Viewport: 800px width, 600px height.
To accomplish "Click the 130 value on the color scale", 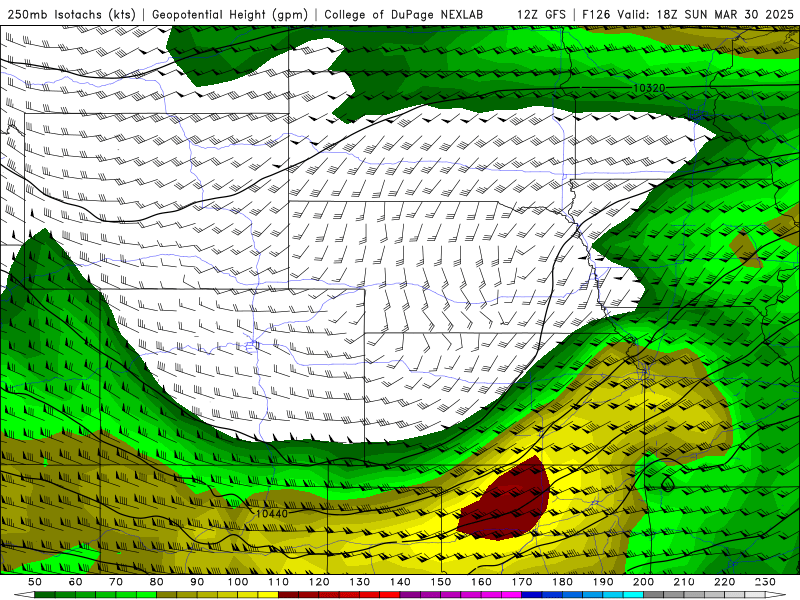I will tap(360, 582).
